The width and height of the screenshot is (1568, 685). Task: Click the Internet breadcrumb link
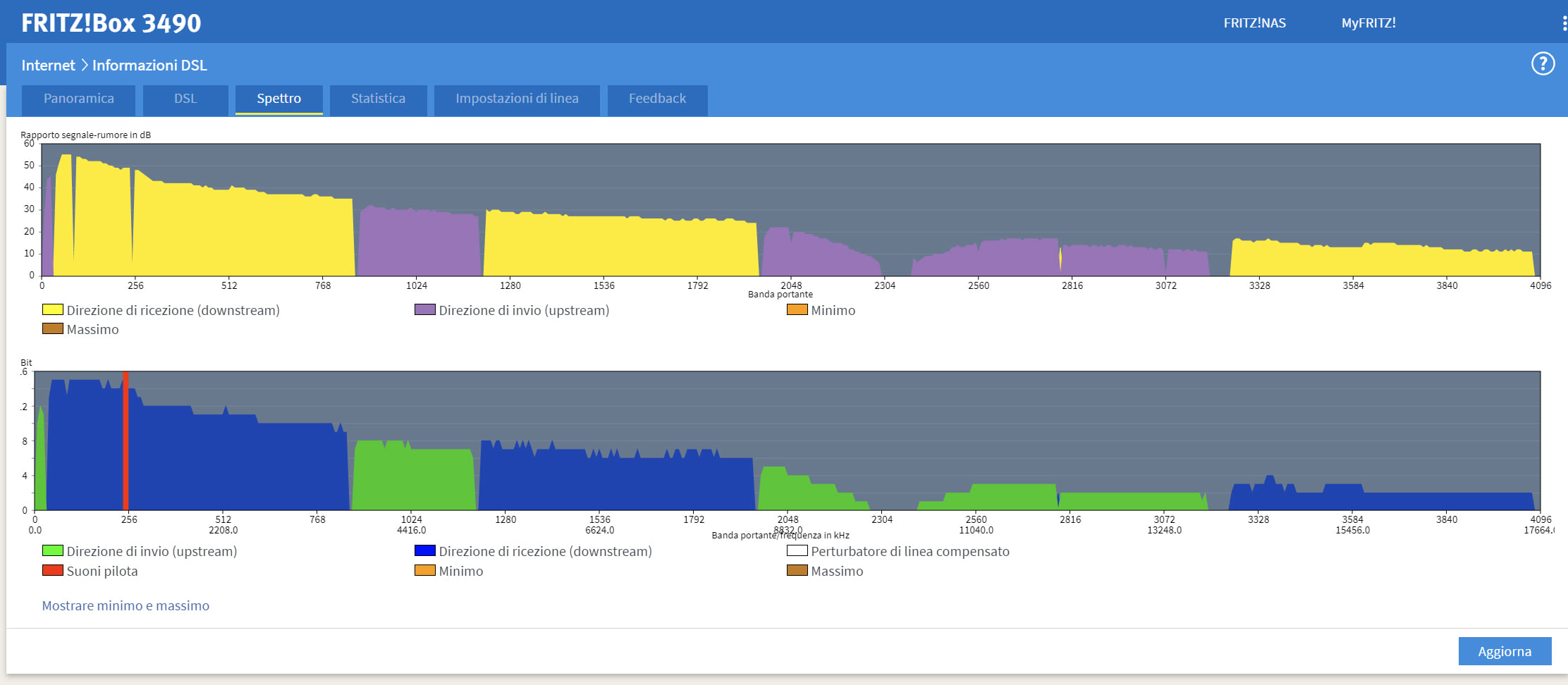tap(48, 66)
